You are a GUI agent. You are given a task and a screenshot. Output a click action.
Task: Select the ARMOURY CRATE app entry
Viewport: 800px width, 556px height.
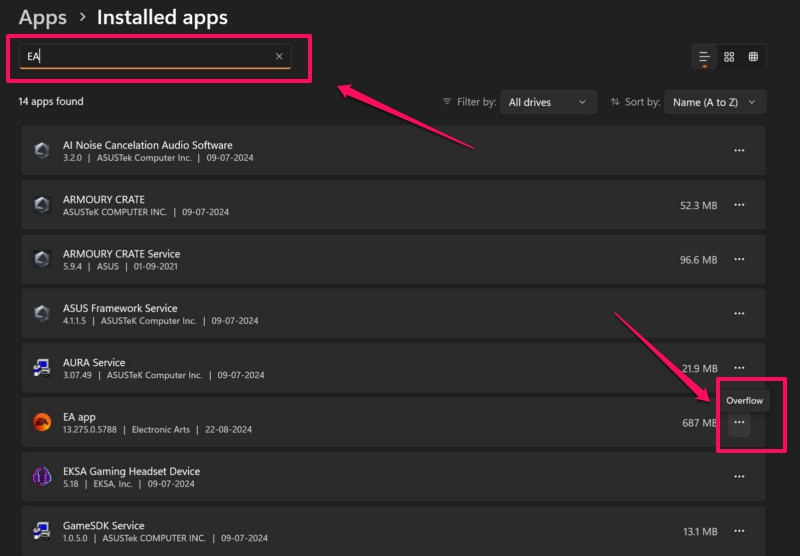tap(300, 205)
